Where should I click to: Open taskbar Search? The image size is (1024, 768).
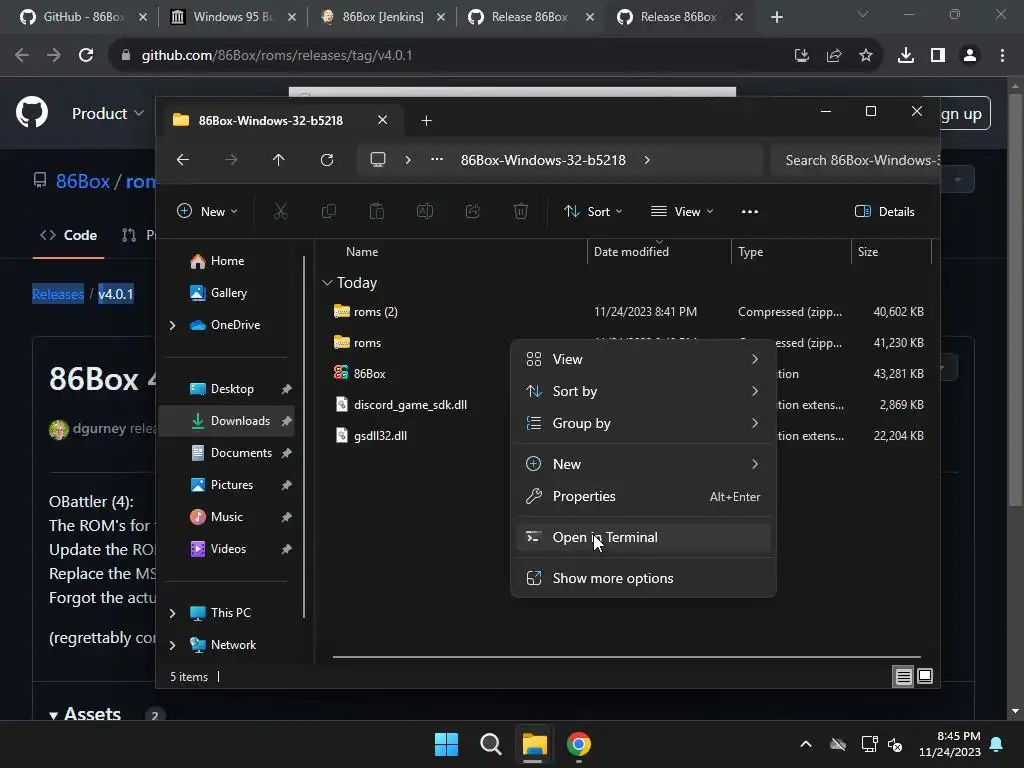click(x=490, y=744)
